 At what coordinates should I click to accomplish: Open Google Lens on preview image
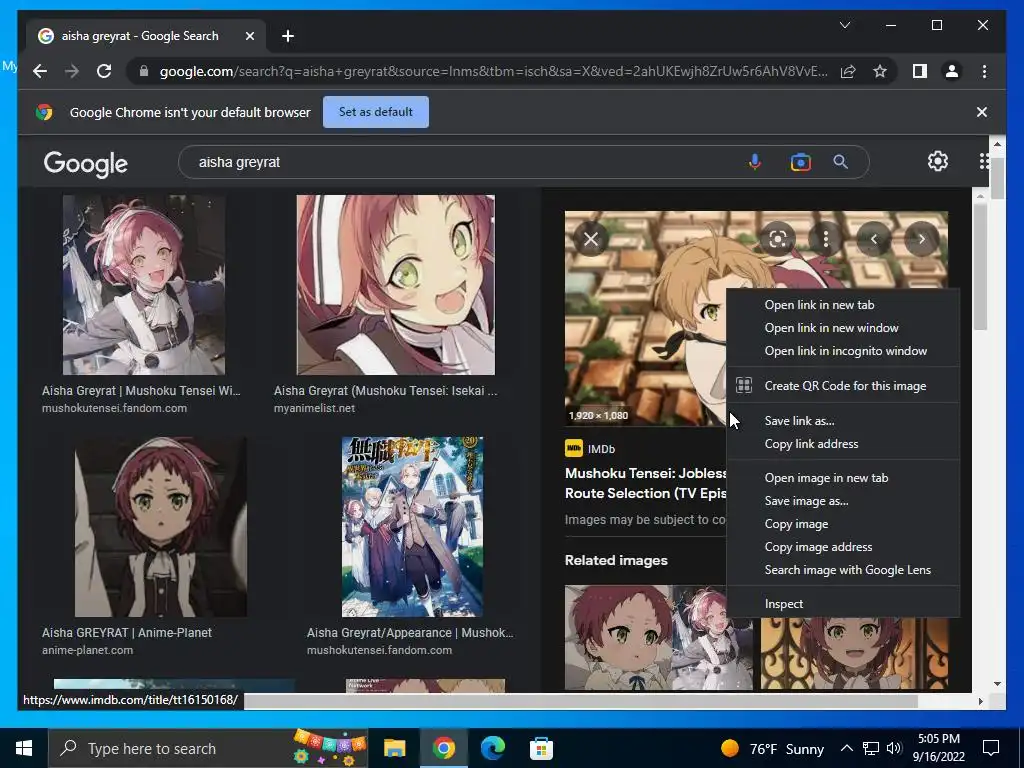[x=777, y=239]
